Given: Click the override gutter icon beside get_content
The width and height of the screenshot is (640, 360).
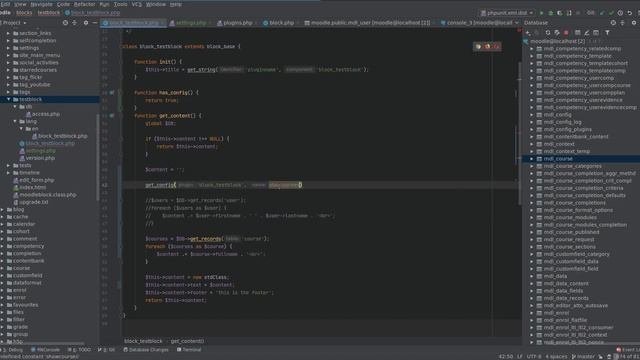Looking at the screenshot, I should [x=112, y=116].
